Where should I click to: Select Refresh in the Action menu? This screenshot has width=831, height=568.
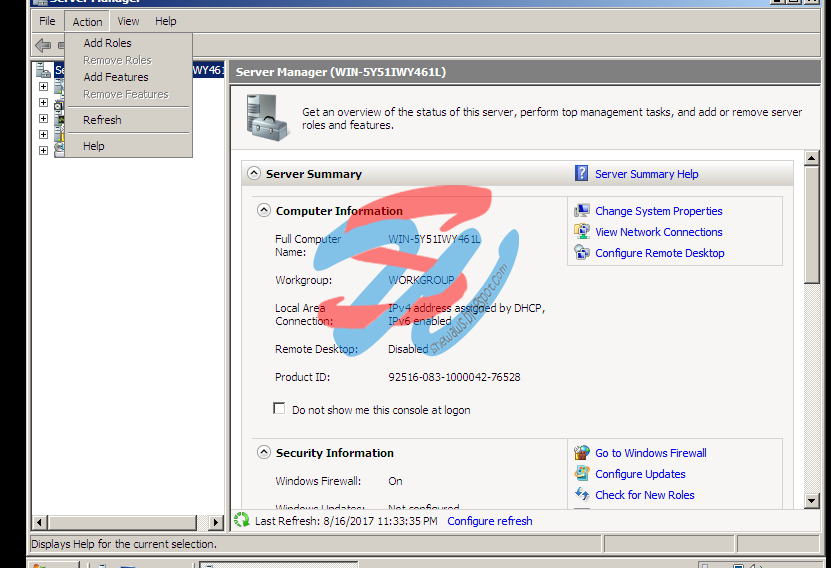[102, 120]
